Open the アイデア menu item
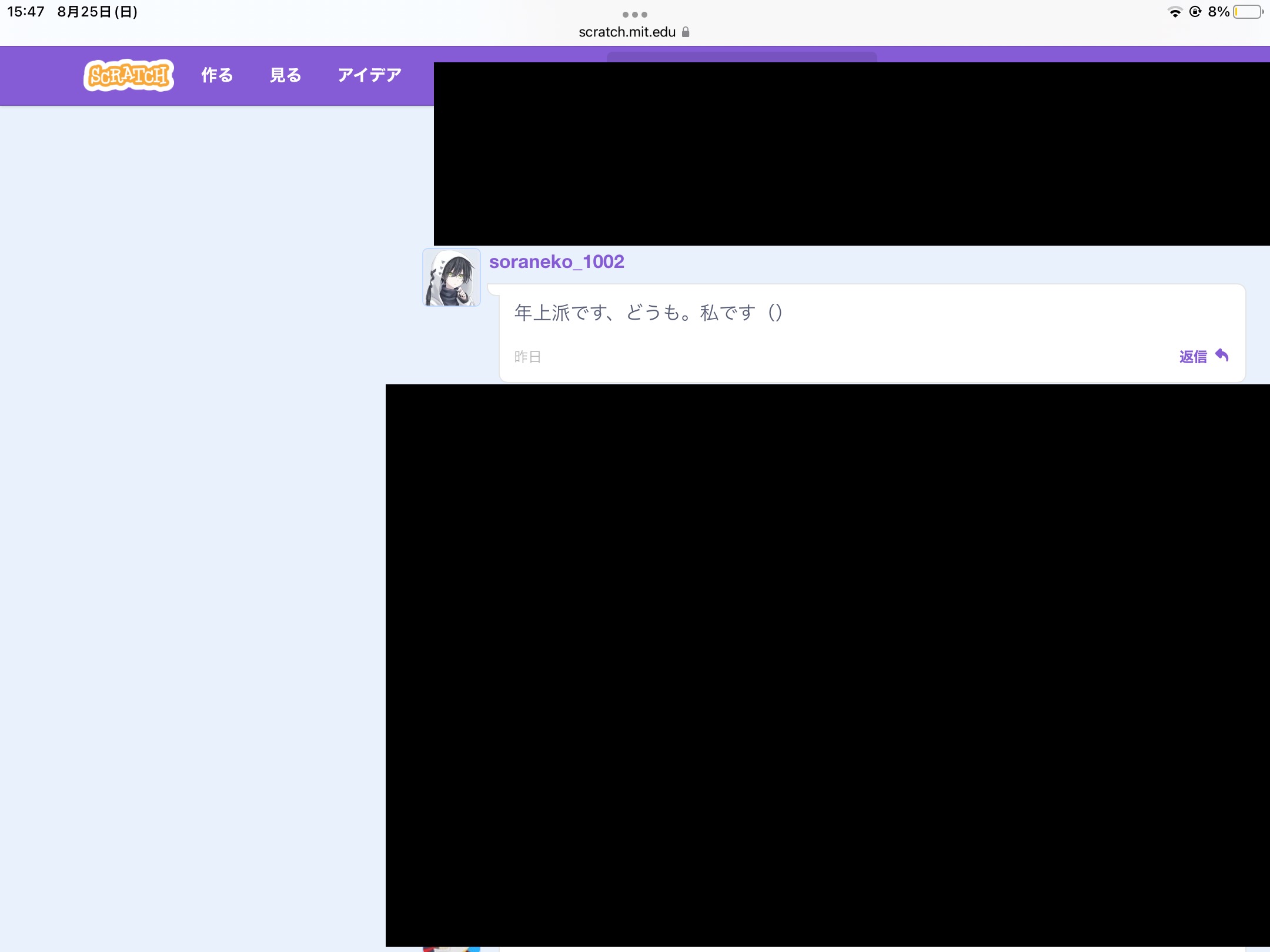The height and width of the screenshot is (952, 1270). pyautogui.click(x=369, y=75)
